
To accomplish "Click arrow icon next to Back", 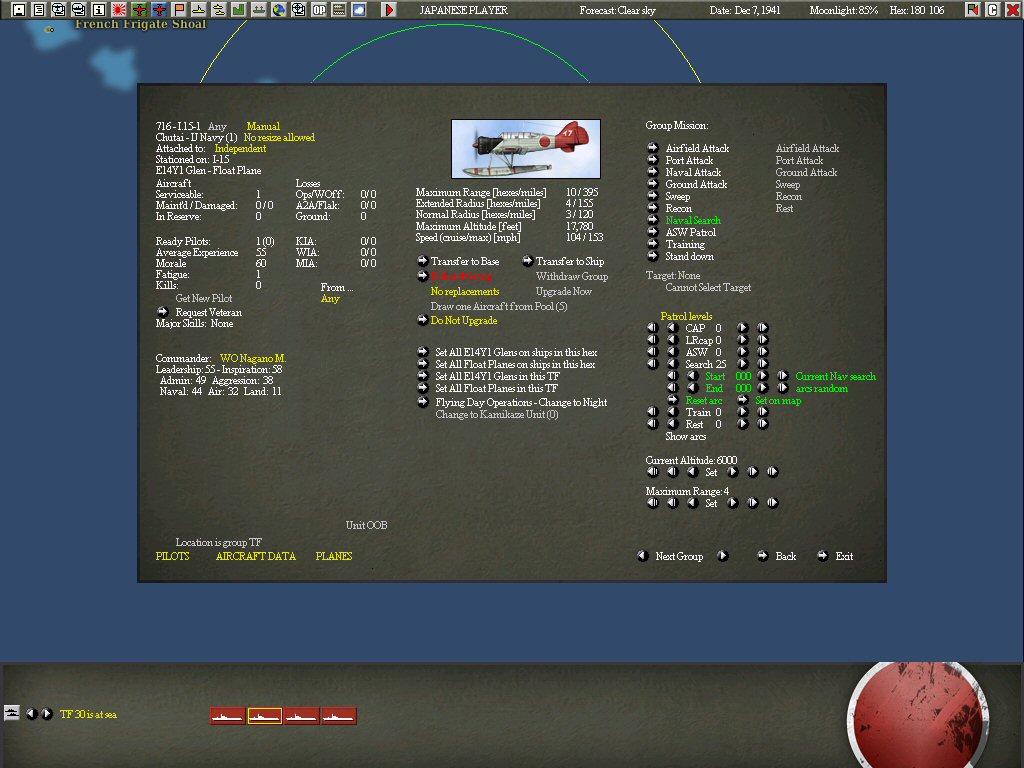I will [x=762, y=556].
